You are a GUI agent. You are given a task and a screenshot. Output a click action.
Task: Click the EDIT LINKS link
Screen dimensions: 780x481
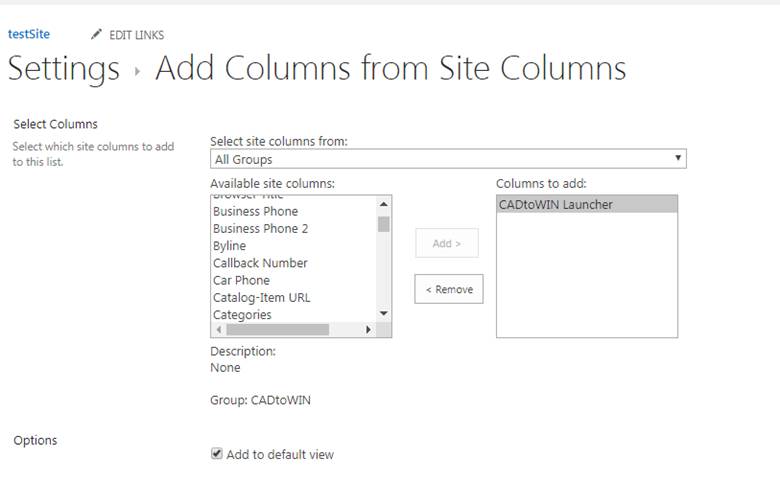tap(136, 35)
